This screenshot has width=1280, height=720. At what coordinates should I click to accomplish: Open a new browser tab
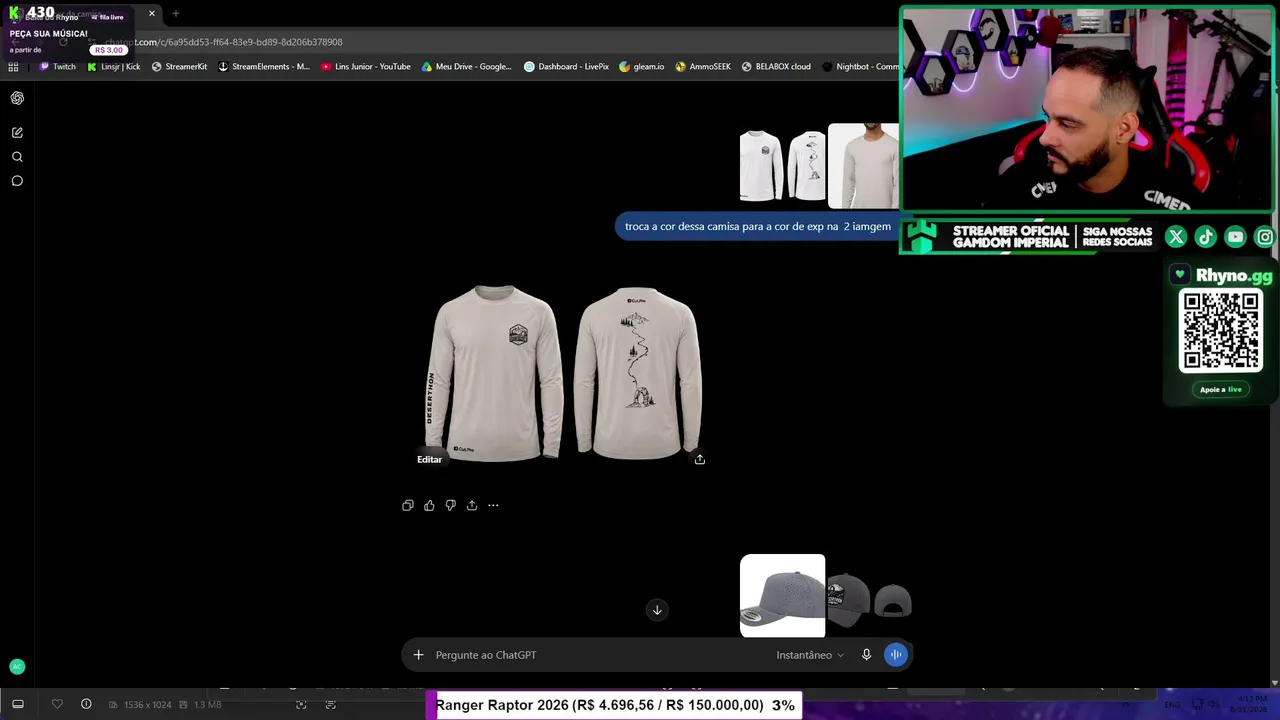[x=176, y=14]
